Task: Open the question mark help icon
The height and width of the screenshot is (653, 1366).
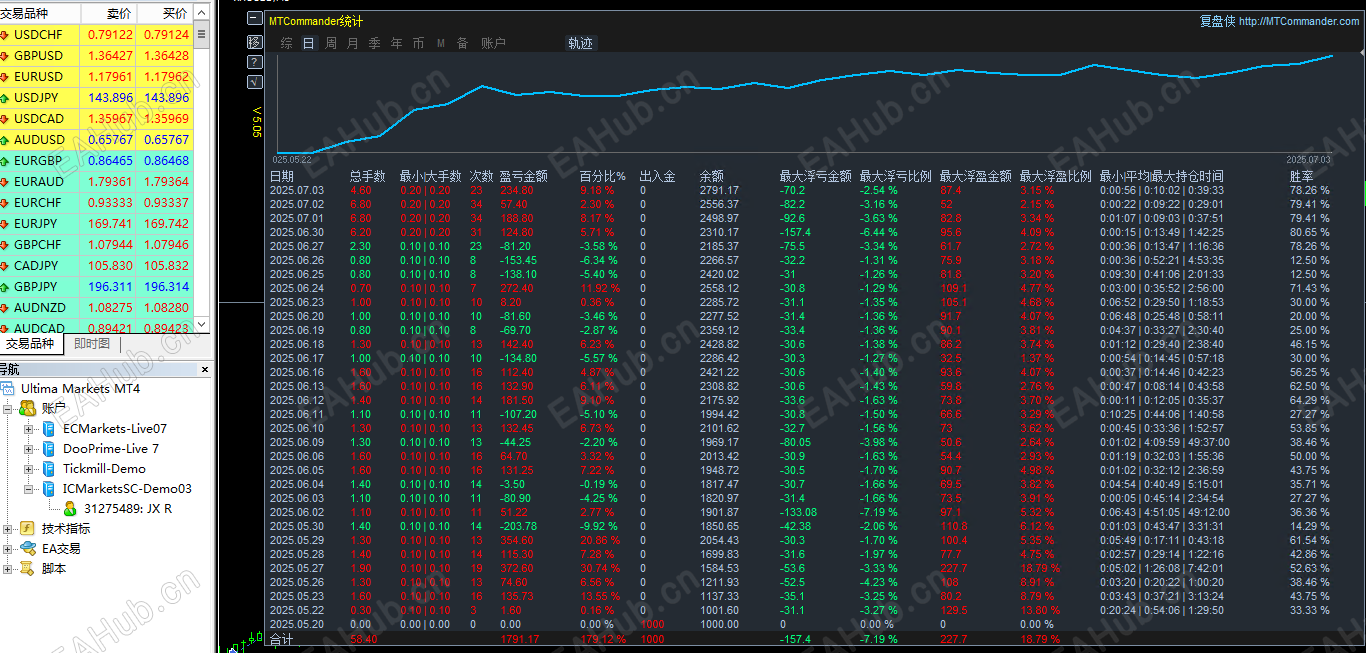Action: click(254, 62)
